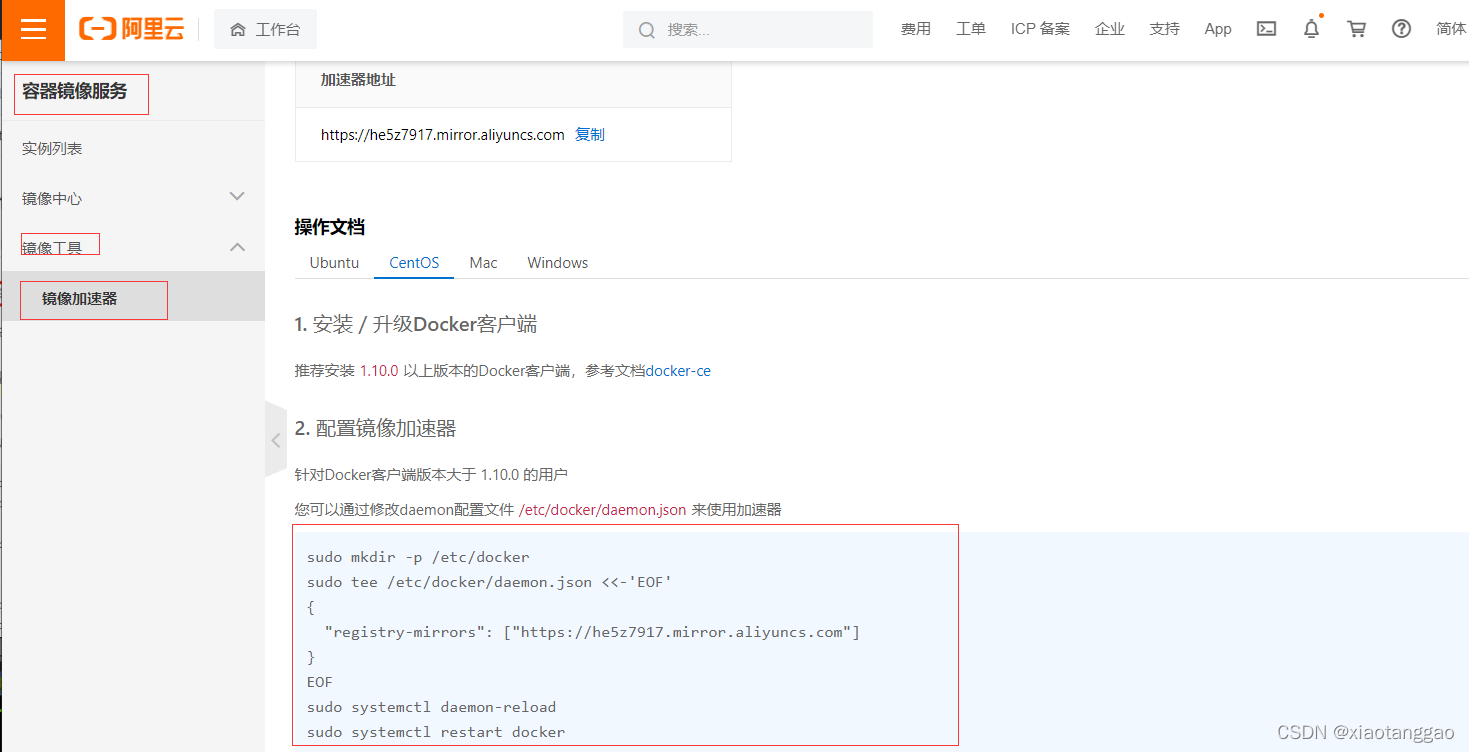This screenshot has width=1469, height=752.
Task: Open the 工单 menu
Action: click(x=970, y=29)
